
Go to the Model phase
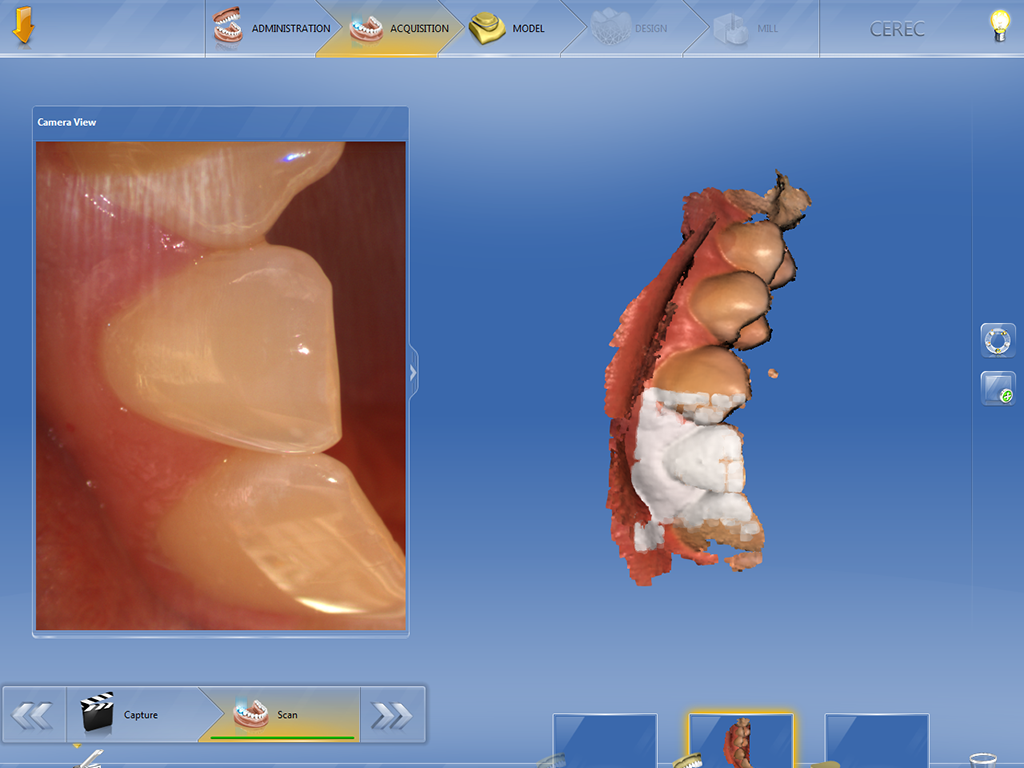pos(508,28)
